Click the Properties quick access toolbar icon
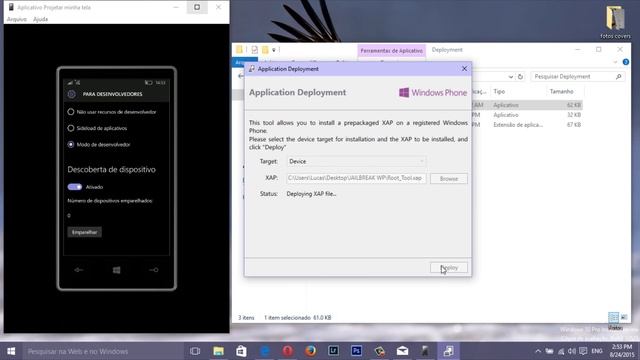 point(255,50)
